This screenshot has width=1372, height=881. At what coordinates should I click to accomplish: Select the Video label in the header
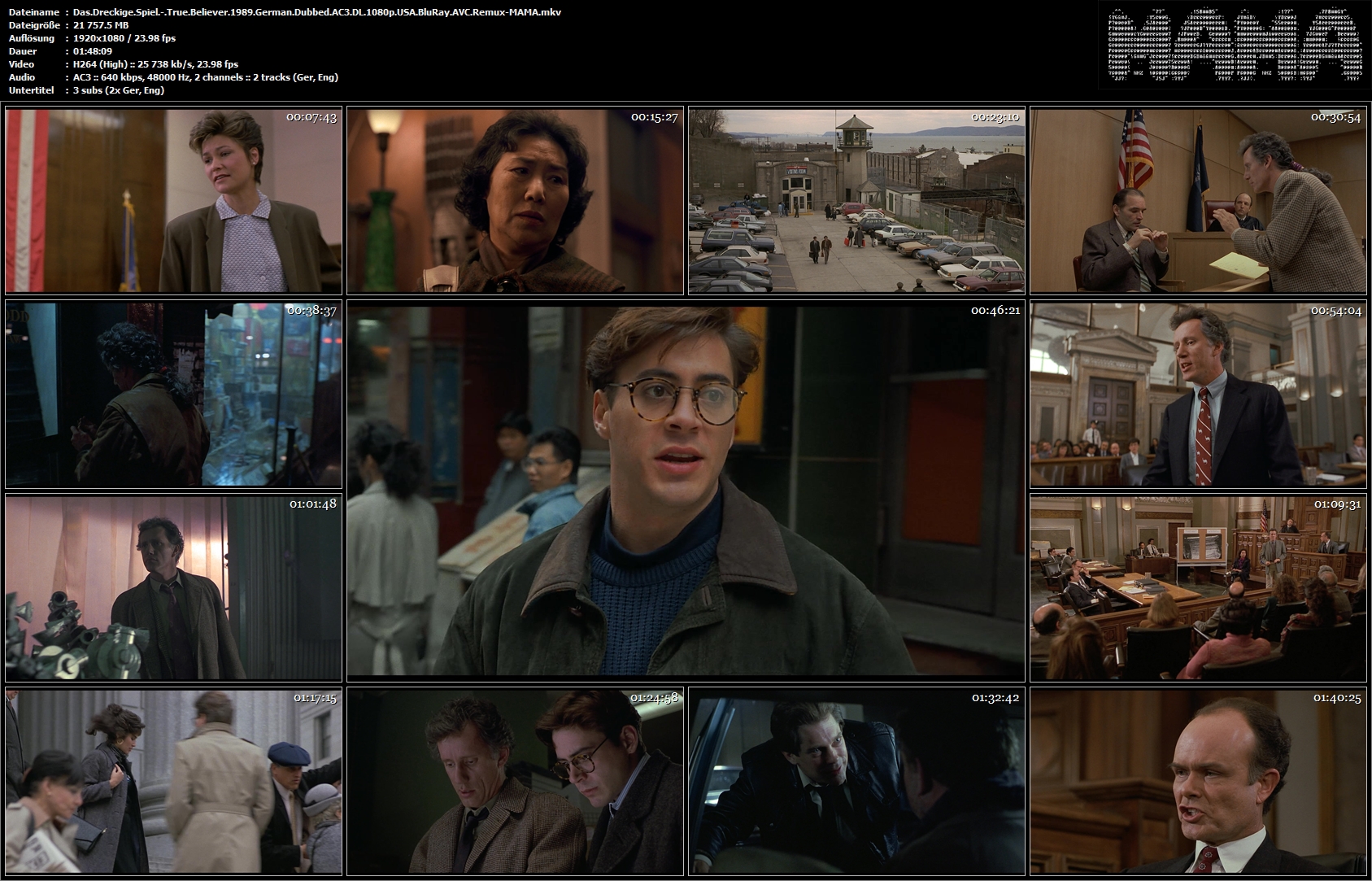(x=21, y=64)
